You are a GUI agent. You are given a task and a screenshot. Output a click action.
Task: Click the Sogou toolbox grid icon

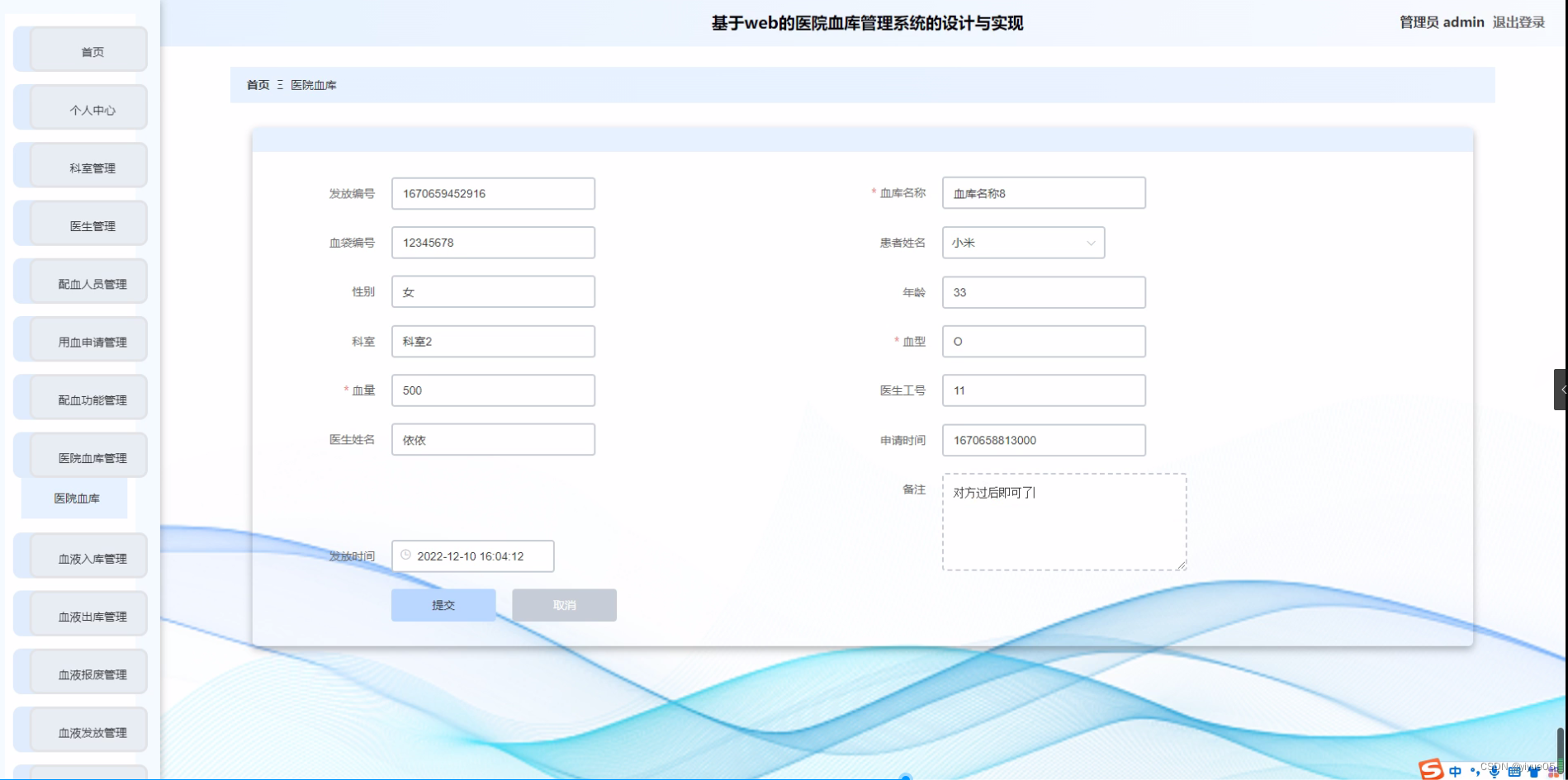[1554, 771]
